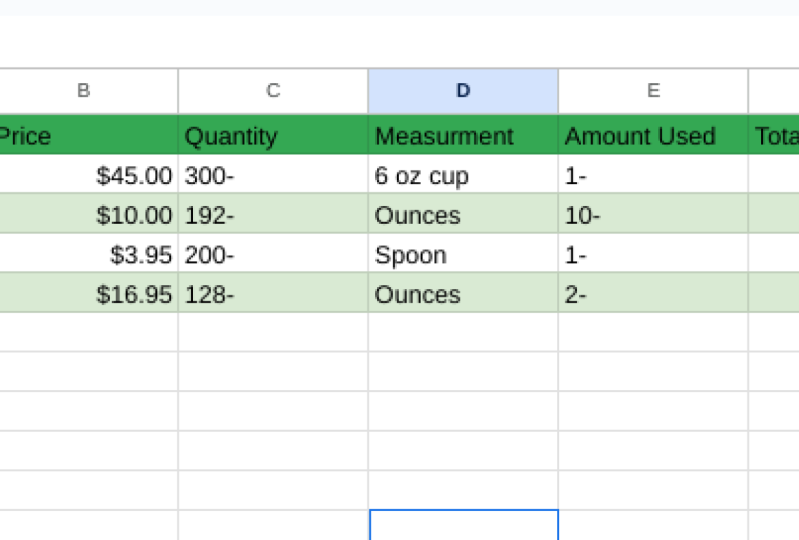The image size is (799, 540).
Task: Click the 128- quantity cell
Action: coord(273,294)
